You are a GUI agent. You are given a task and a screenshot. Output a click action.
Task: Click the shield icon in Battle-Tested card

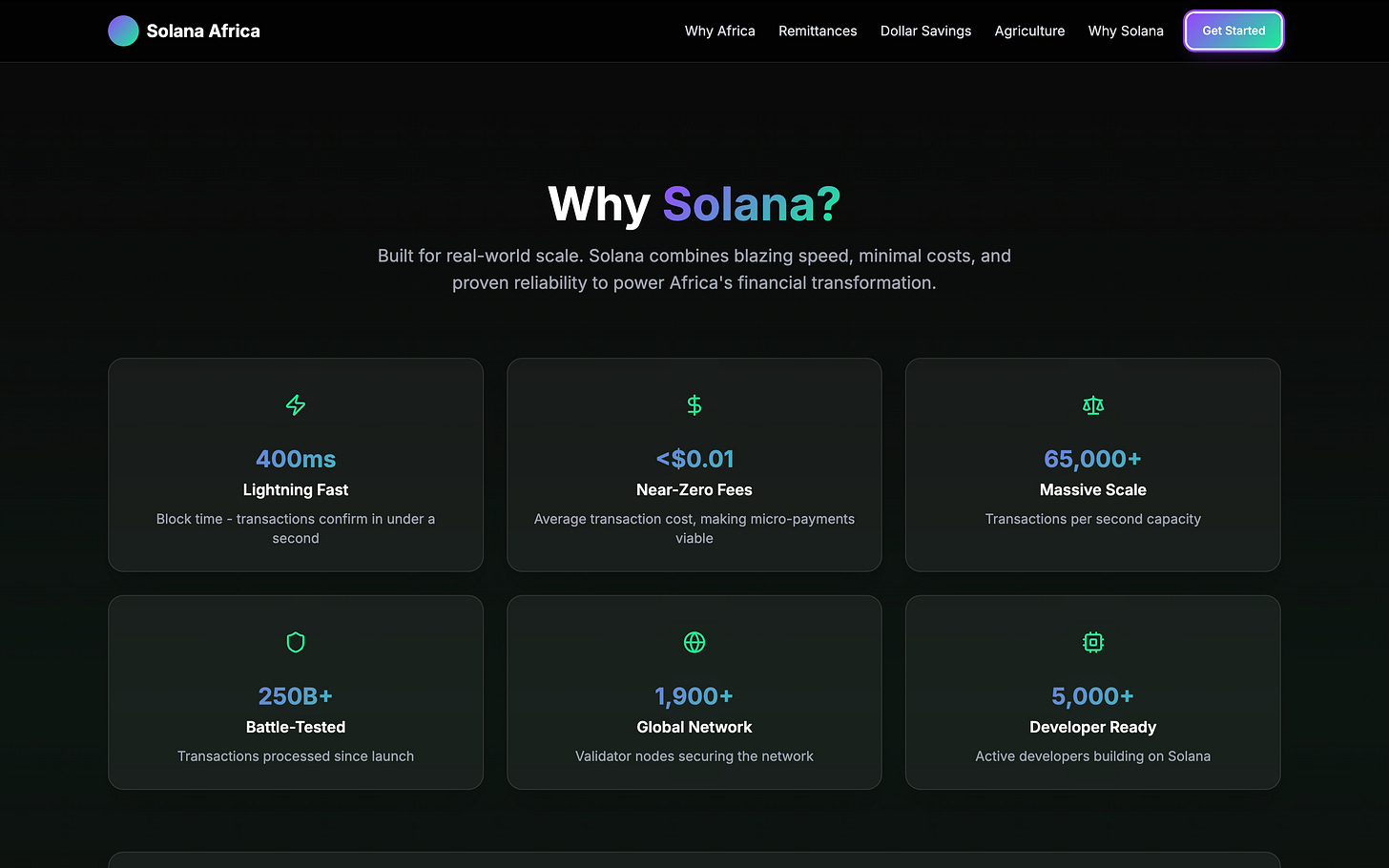point(296,642)
